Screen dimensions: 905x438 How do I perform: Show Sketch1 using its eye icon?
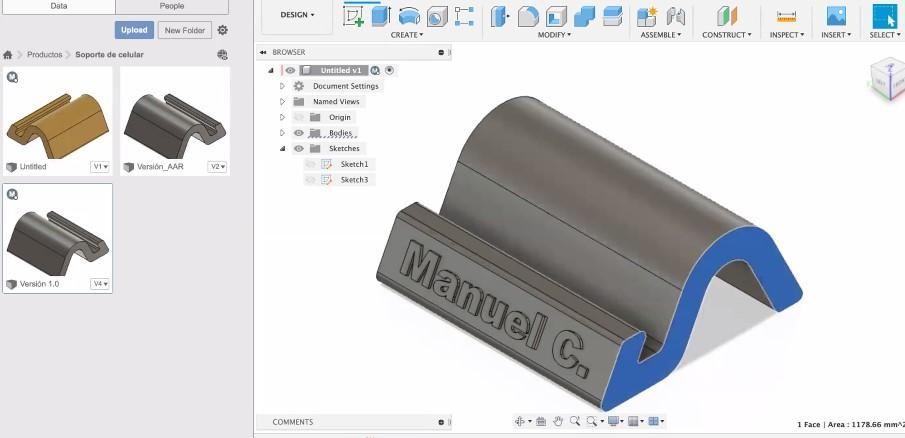(x=311, y=164)
